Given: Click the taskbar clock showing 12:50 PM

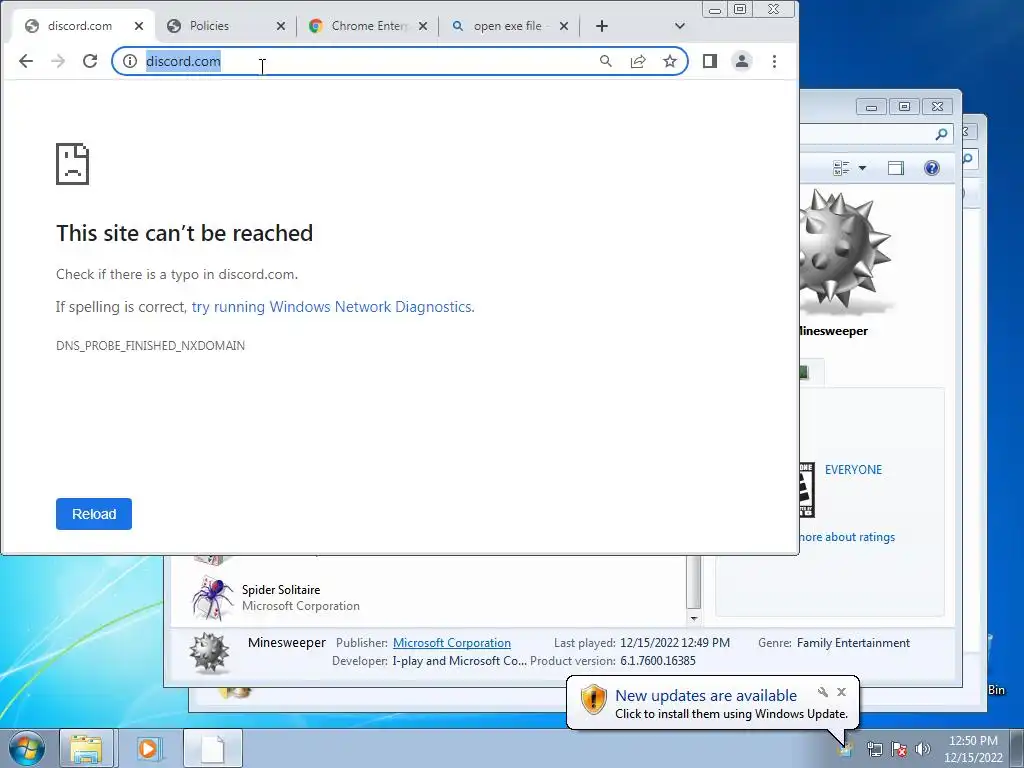Looking at the screenshot, I should click(973, 749).
